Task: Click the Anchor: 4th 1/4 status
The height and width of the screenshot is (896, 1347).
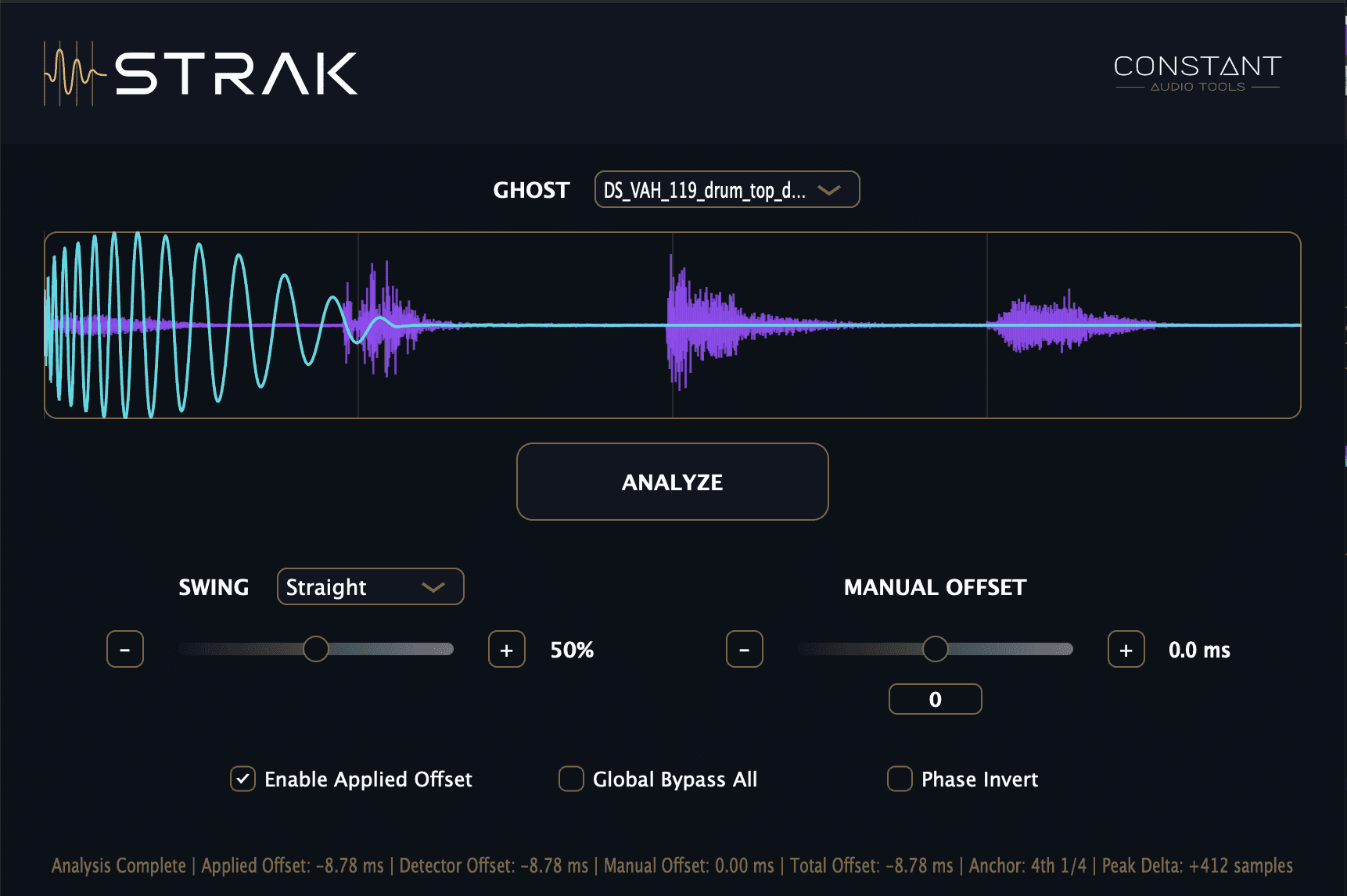Action: (x=1028, y=866)
